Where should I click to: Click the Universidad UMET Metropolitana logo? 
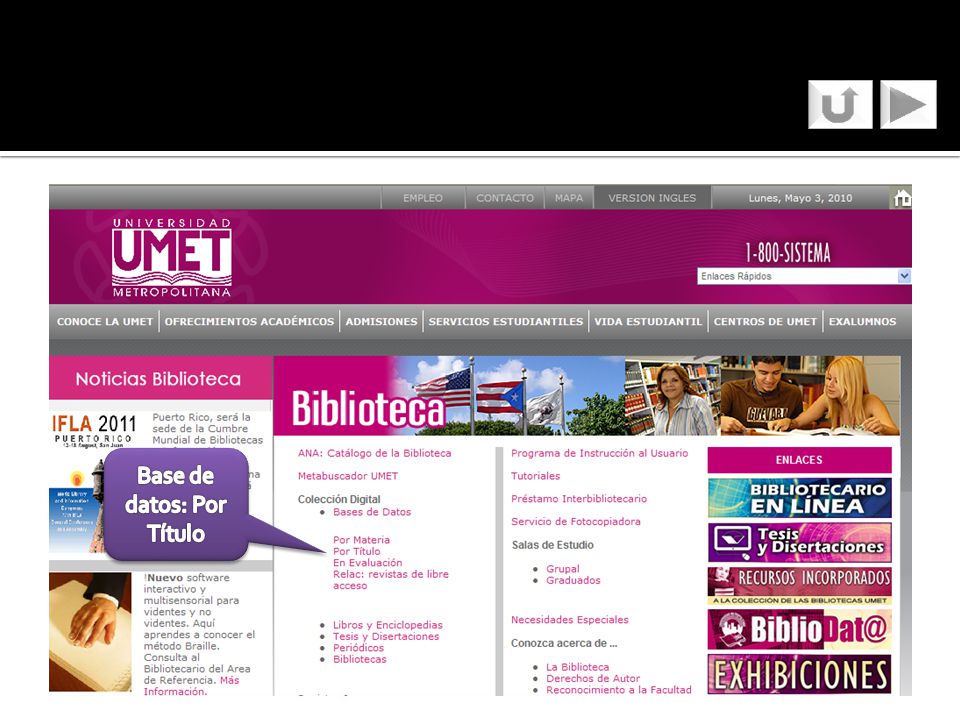pos(171,257)
